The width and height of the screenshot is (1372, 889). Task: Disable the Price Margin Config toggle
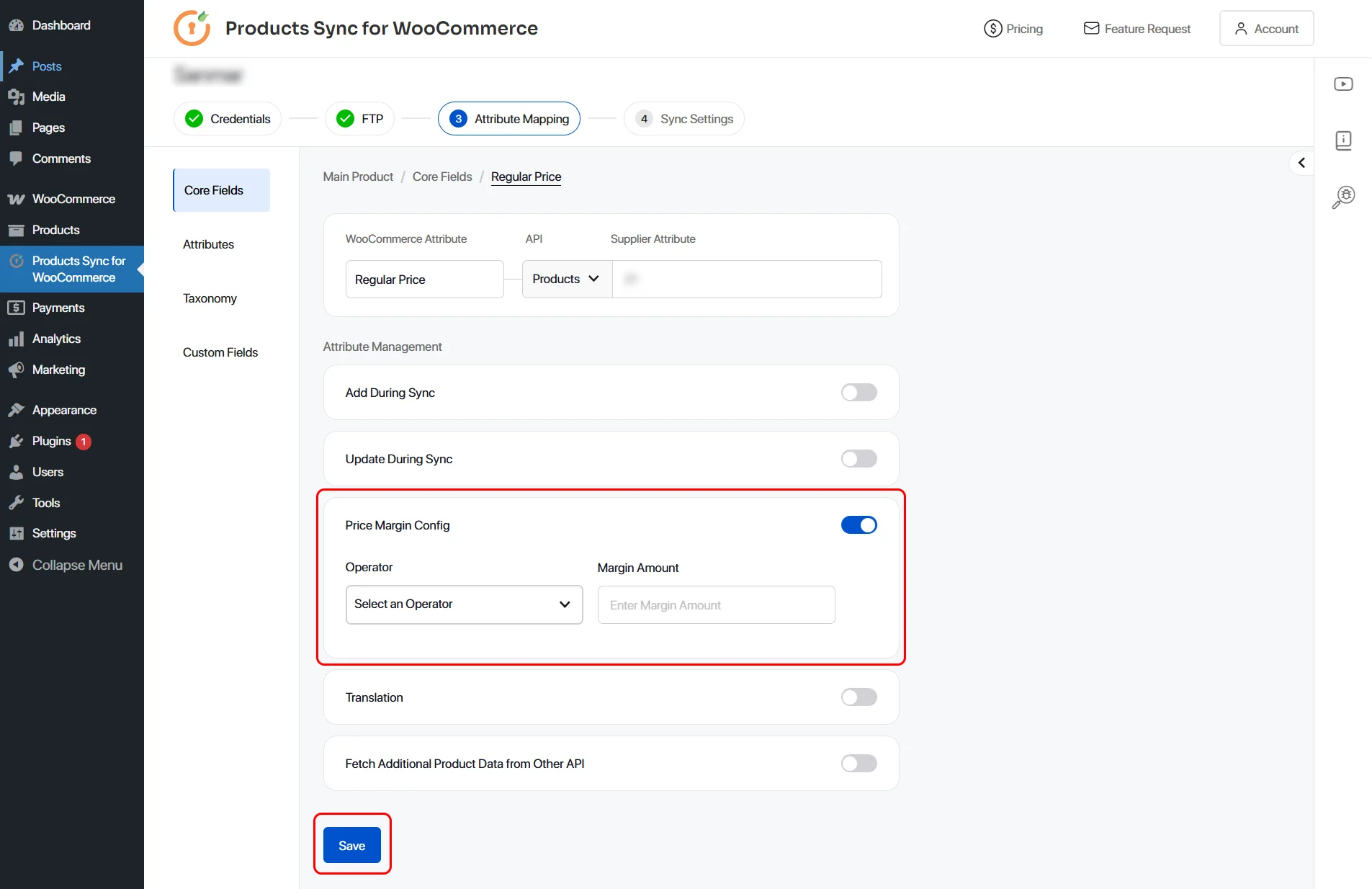(x=858, y=524)
